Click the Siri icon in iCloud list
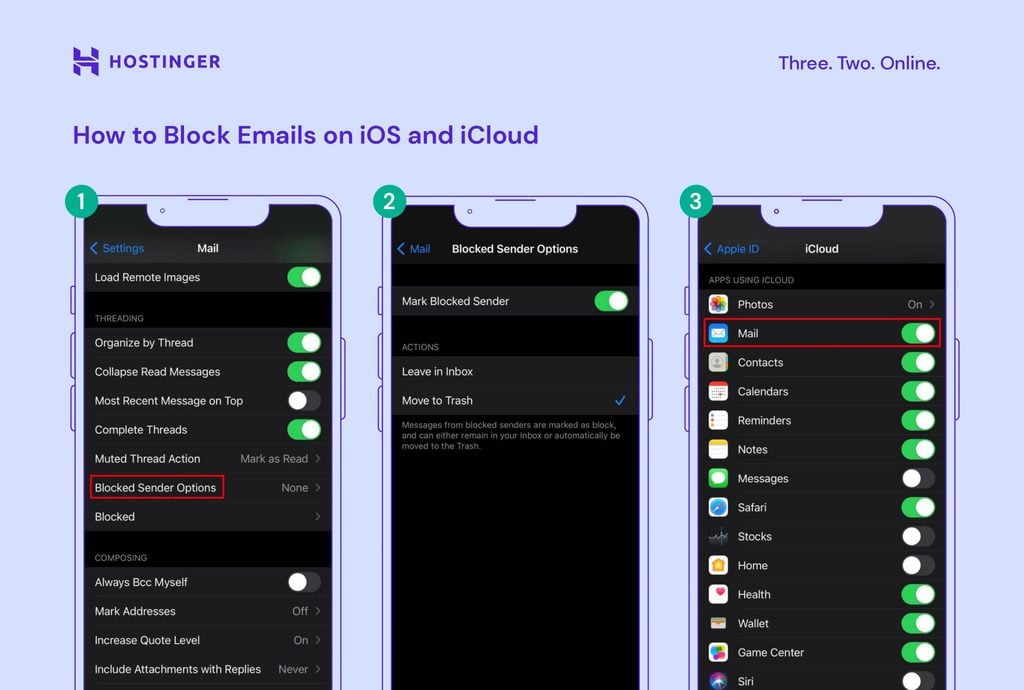 pos(718,681)
